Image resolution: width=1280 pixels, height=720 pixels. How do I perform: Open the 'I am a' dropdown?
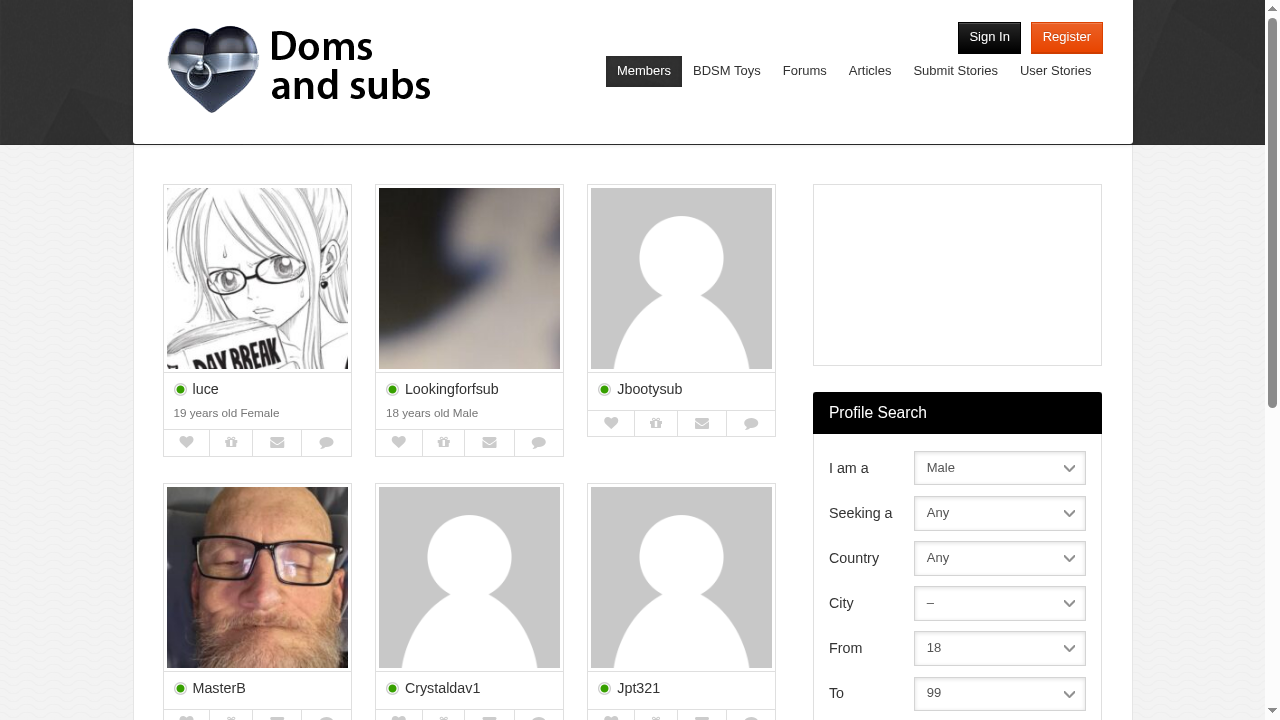click(x=999, y=467)
